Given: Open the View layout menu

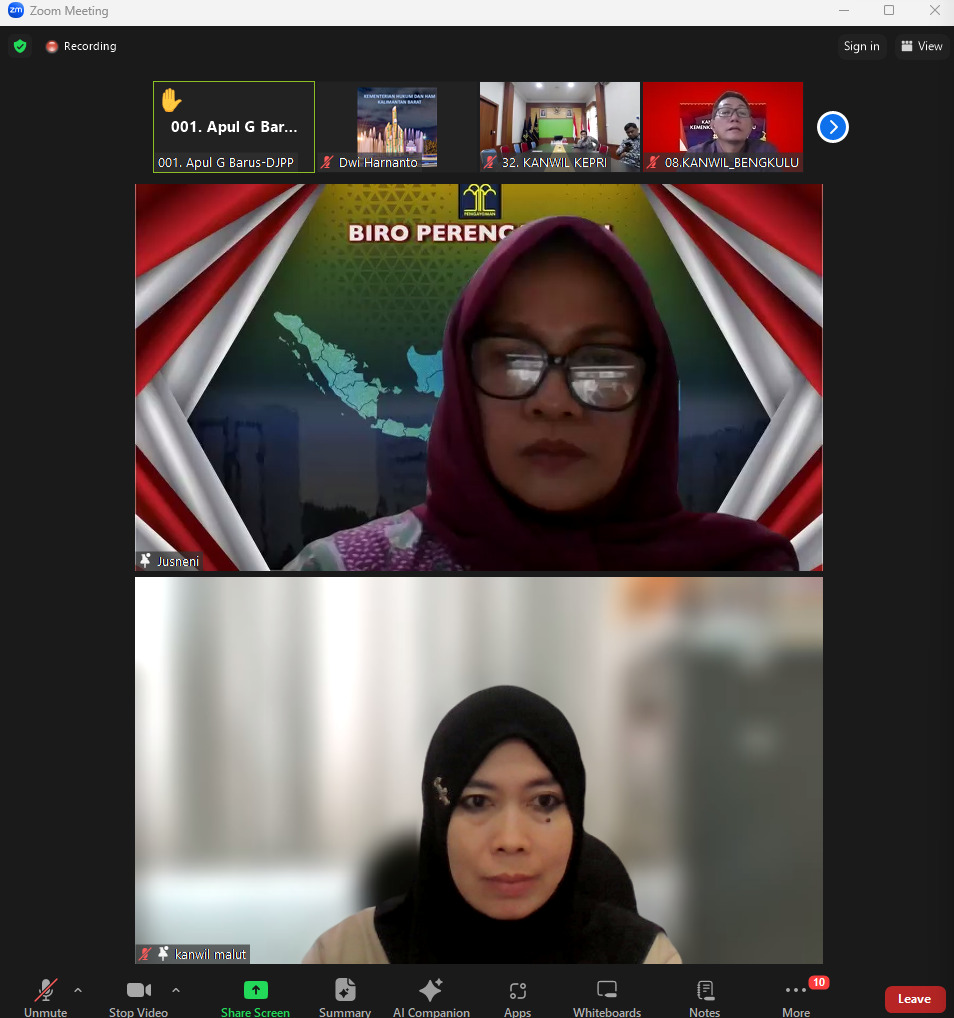Looking at the screenshot, I should pyautogui.click(x=921, y=46).
